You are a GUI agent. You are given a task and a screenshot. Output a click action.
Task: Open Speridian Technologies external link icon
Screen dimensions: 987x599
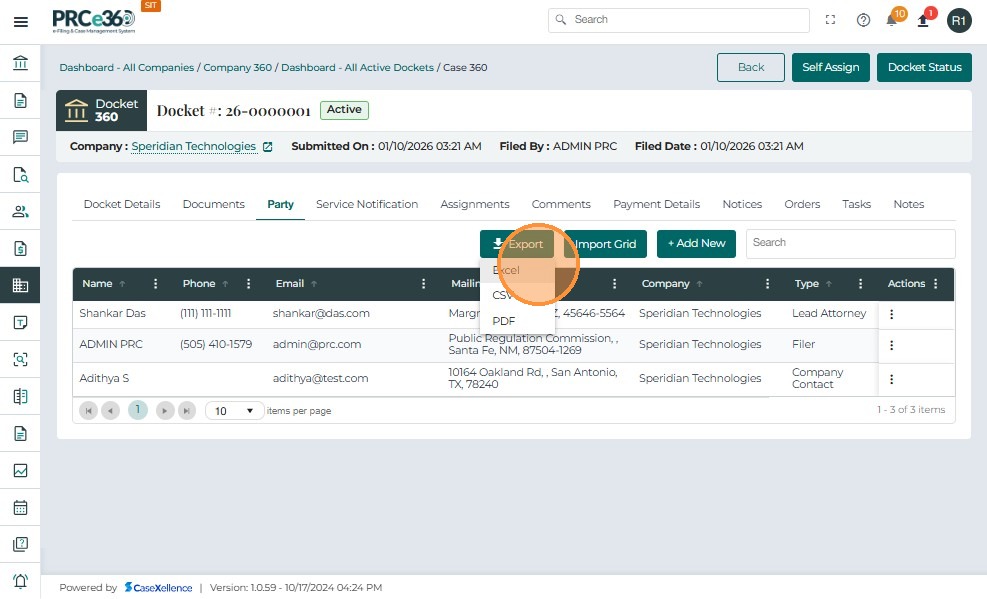click(x=268, y=147)
